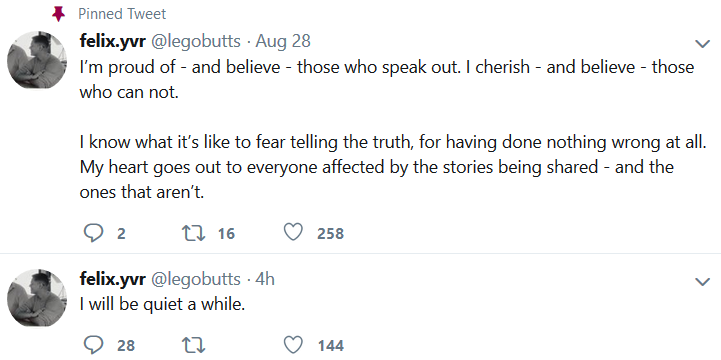Open the pinned tweet's more options chevron
The width and height of the screenshot is (721, 360).
tap(703, 44)
